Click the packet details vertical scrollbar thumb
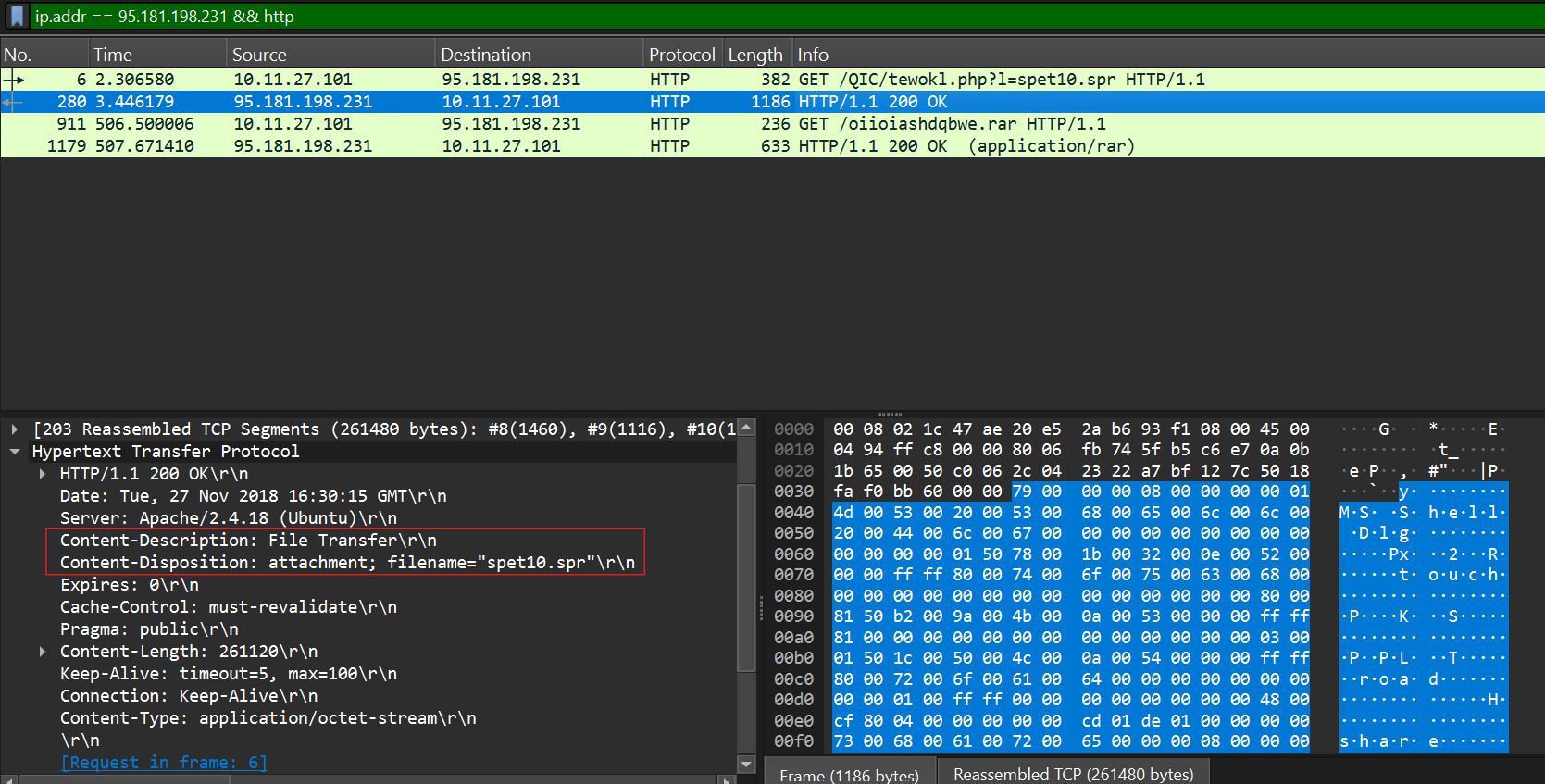This screenshot has height=784, width=1545. pos(746,578)
